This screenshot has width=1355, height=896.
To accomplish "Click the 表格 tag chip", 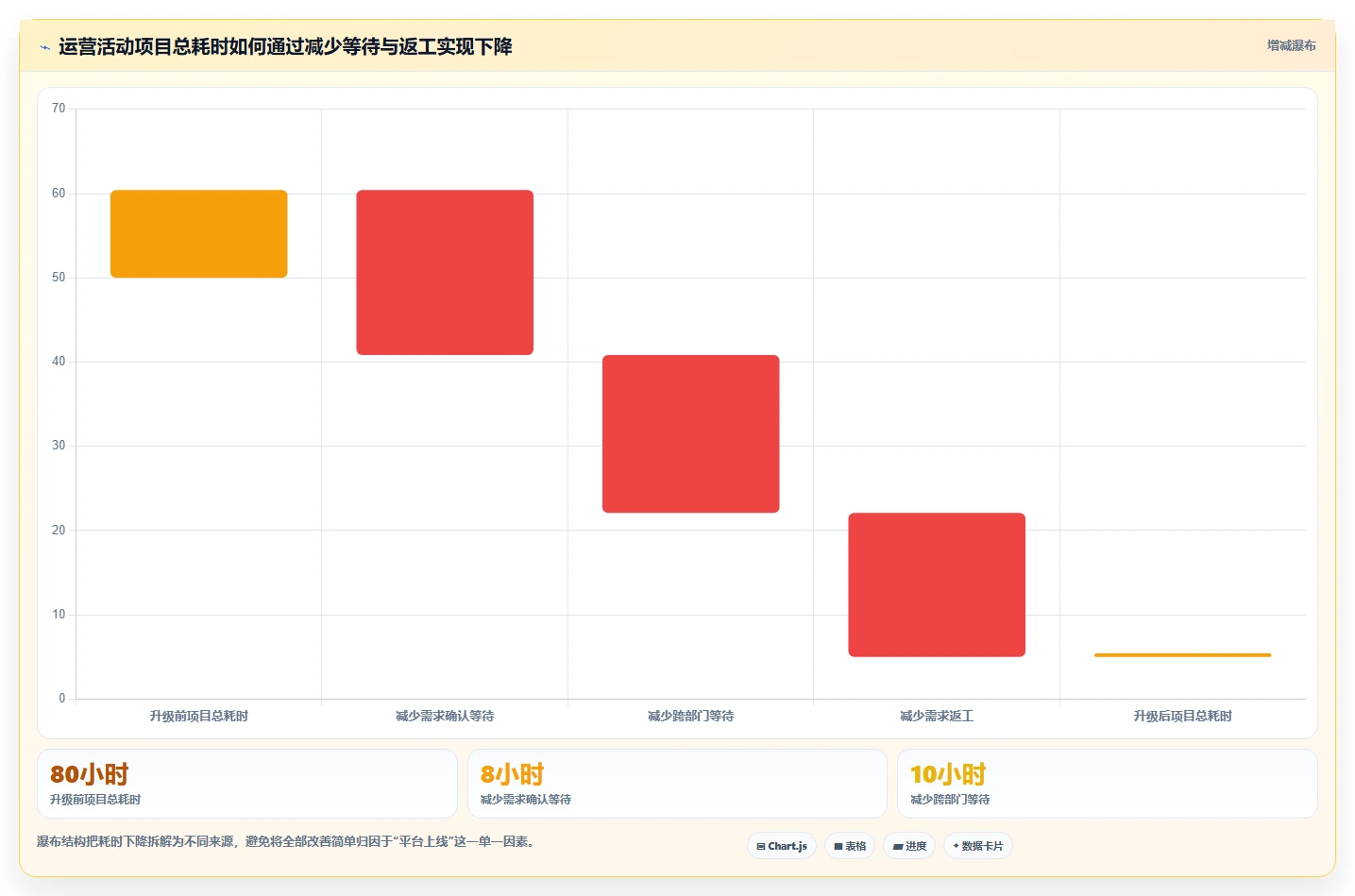I will coord(850,846).
